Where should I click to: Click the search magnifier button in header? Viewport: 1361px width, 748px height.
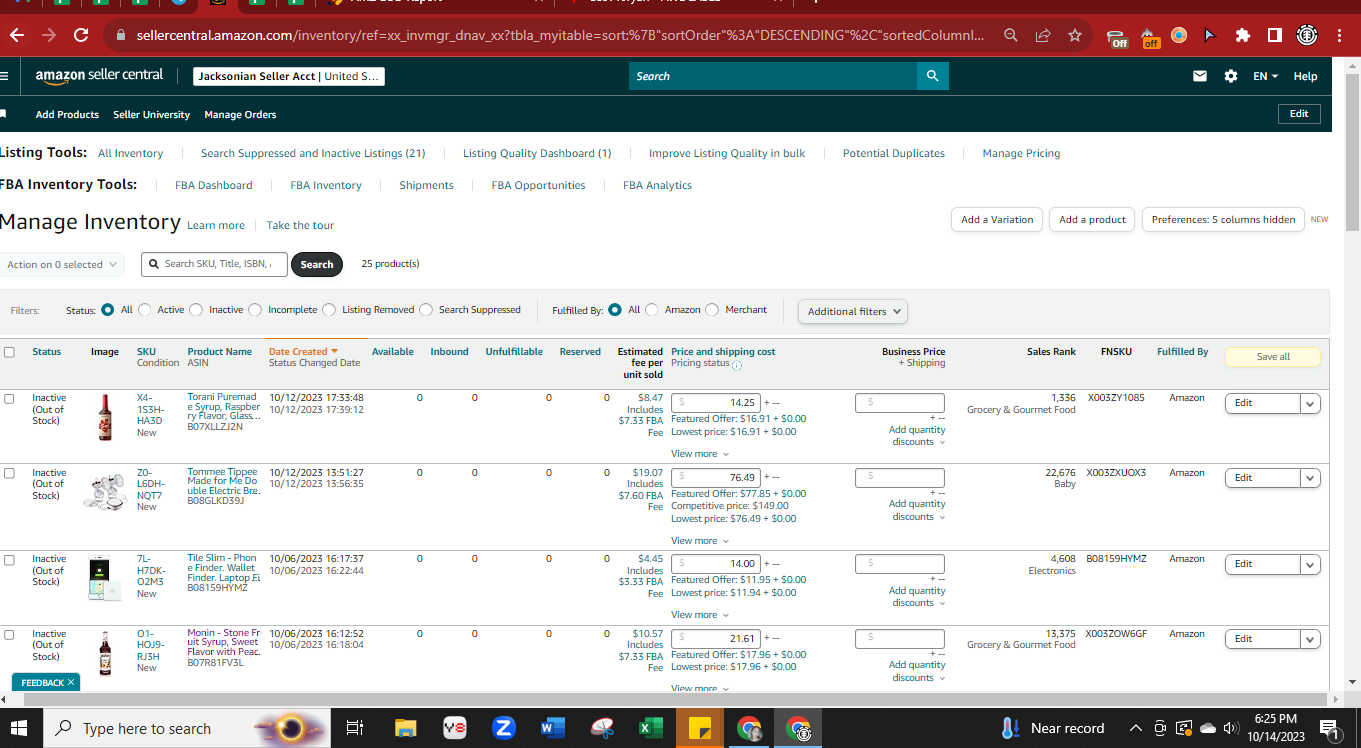tap(932, 76)
